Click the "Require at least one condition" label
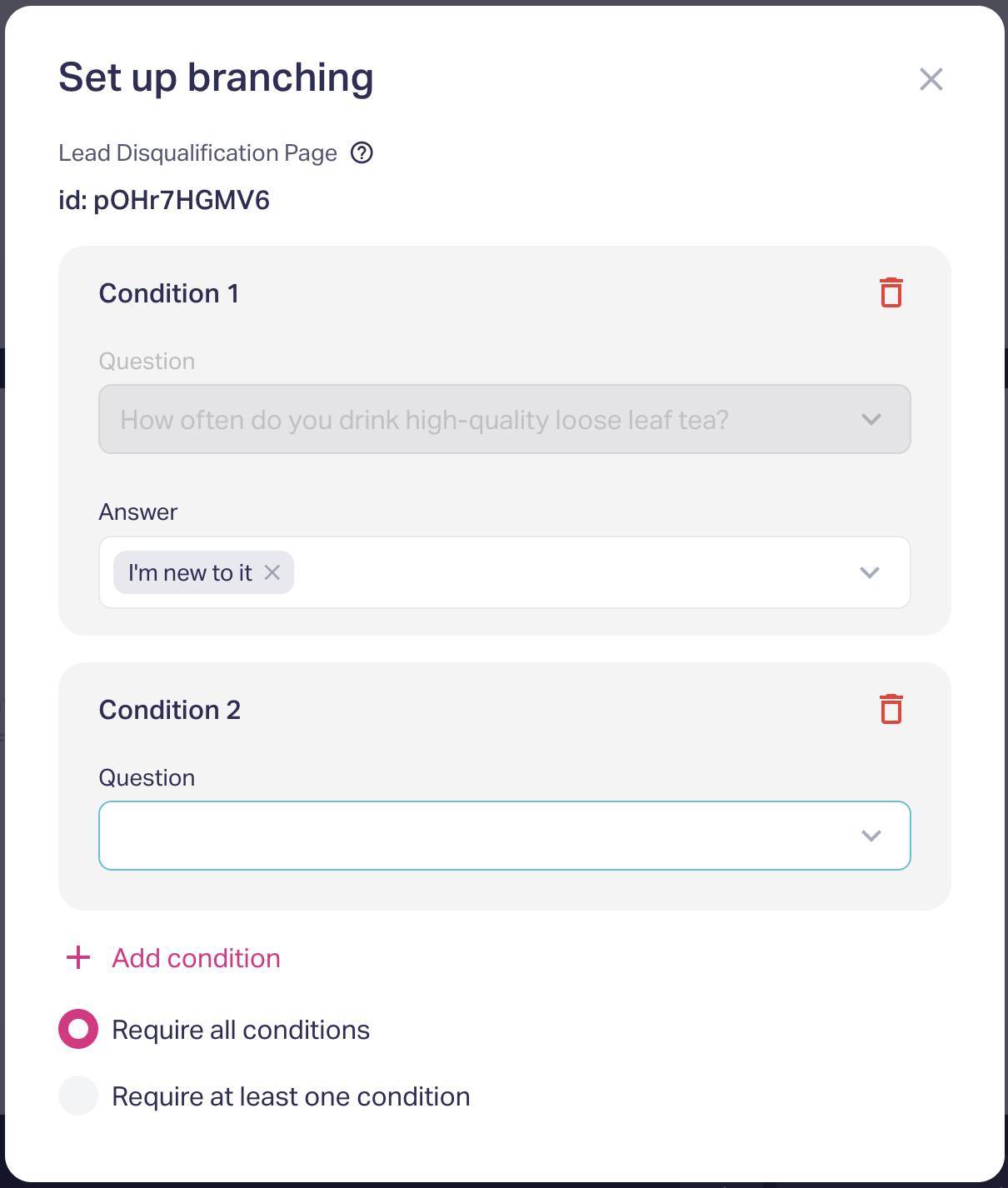This screenshot has height=1188, width=1008. (x=291, y=1096)
